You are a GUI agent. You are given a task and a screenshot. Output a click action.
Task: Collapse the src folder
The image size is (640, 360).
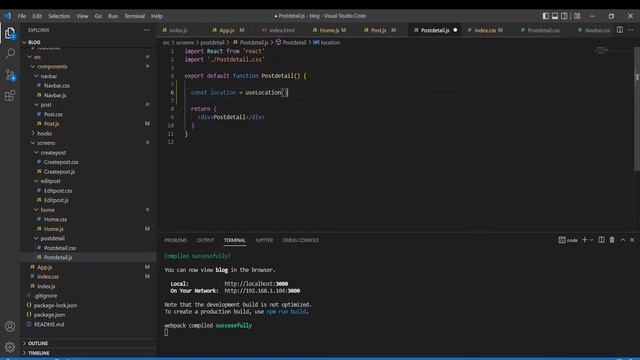[88, 57]
